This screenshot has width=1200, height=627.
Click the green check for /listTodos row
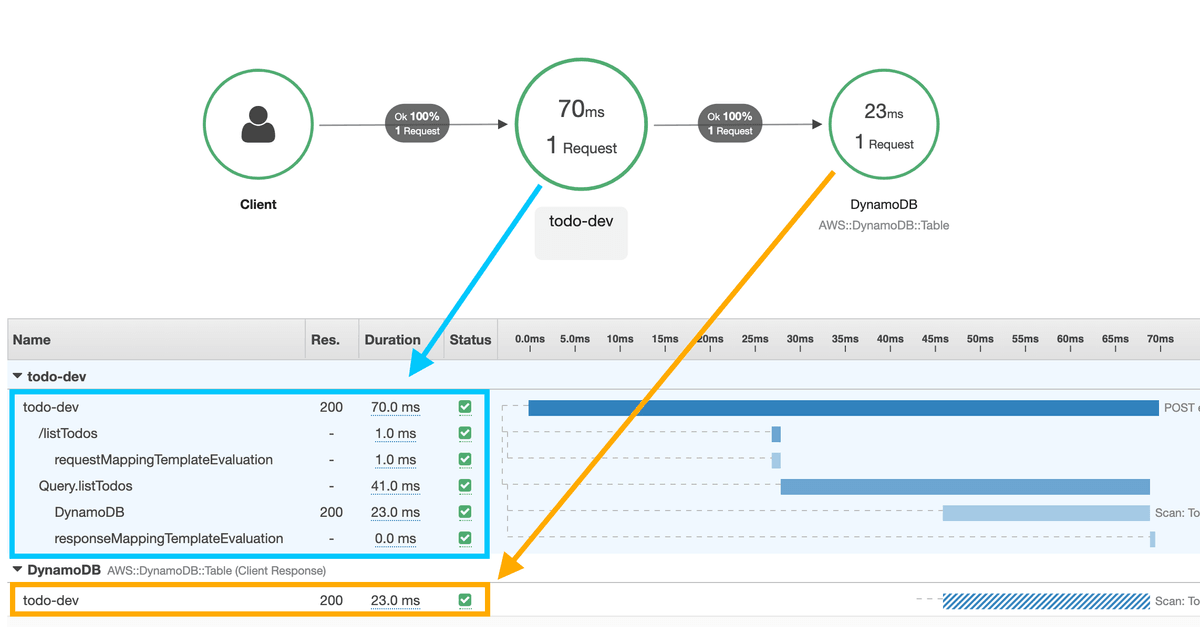[464, 433]
